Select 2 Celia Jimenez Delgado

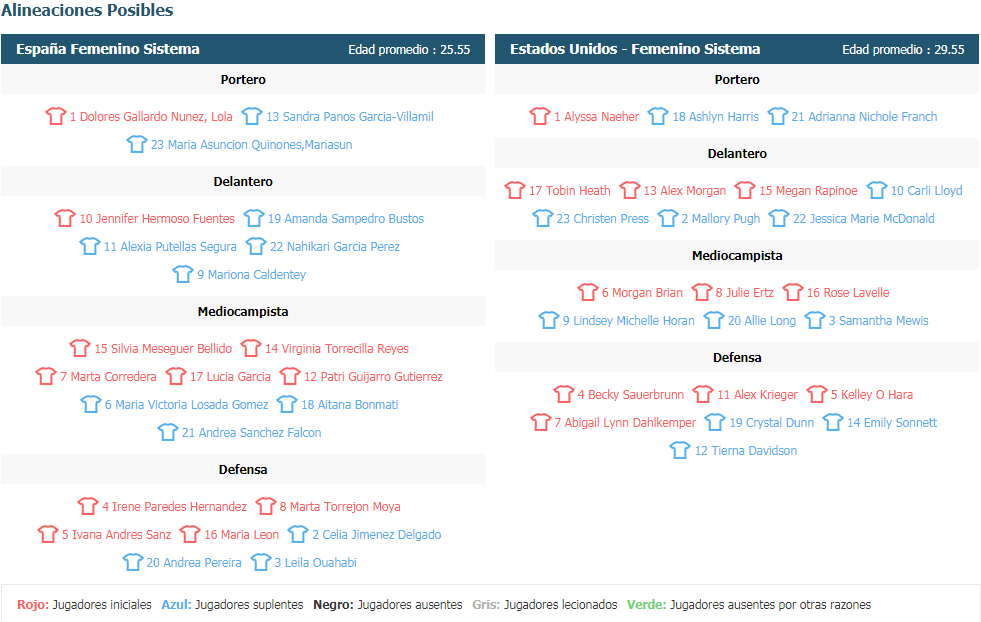377,534
